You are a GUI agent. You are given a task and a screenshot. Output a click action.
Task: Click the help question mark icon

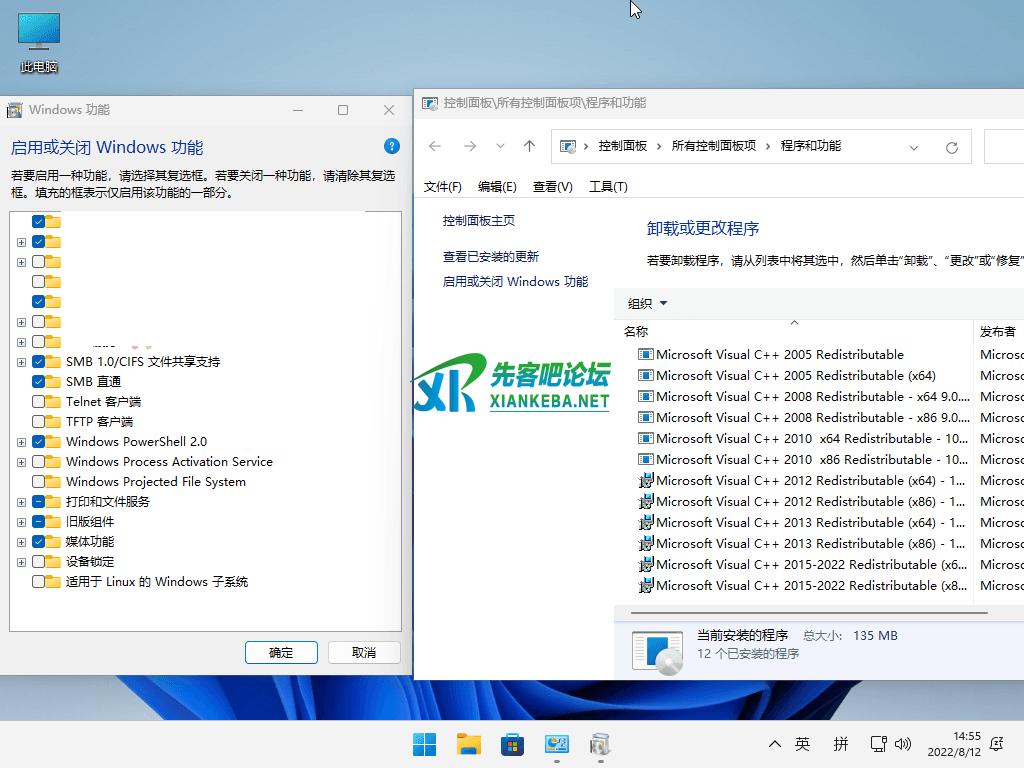[x=392, y=146]
